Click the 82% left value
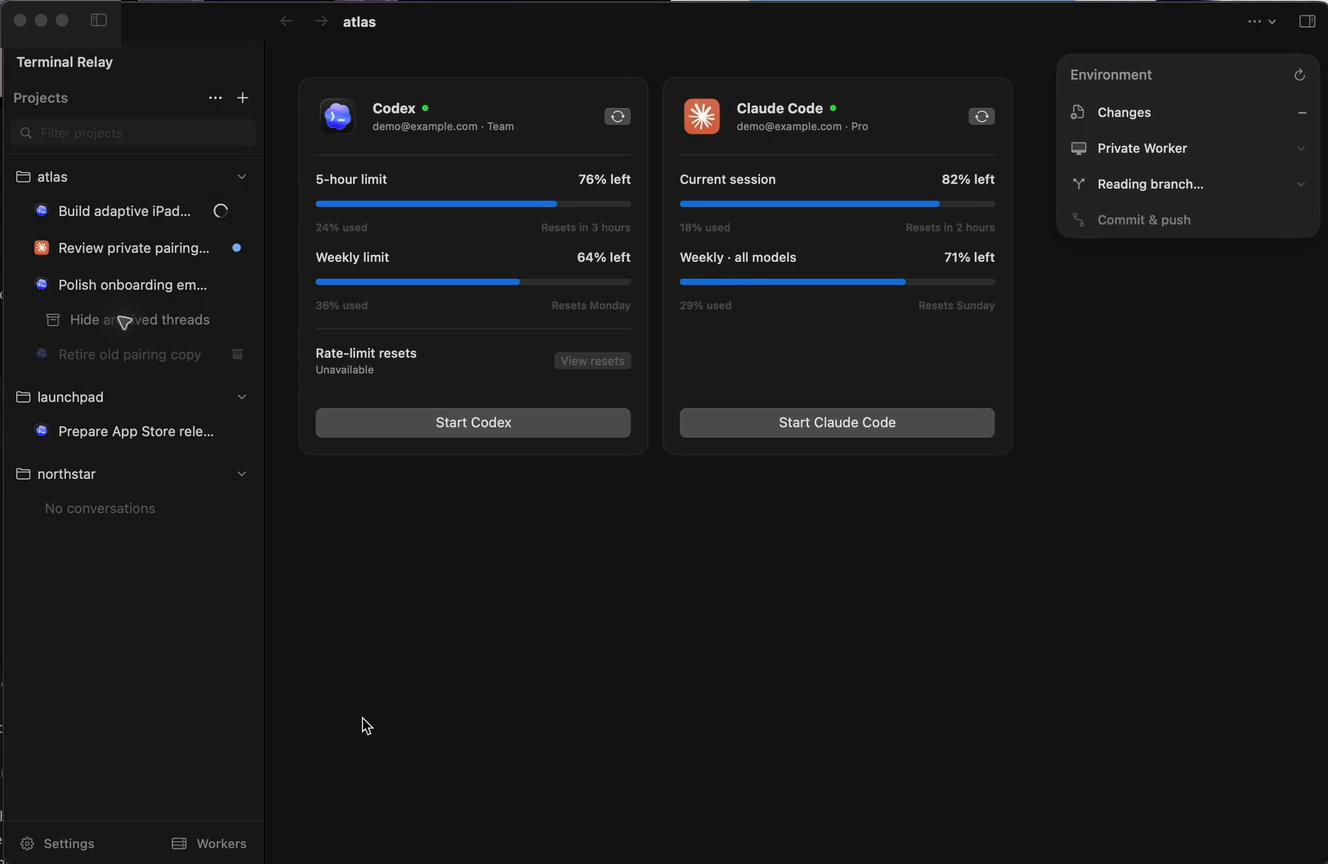 click(968, 180)
